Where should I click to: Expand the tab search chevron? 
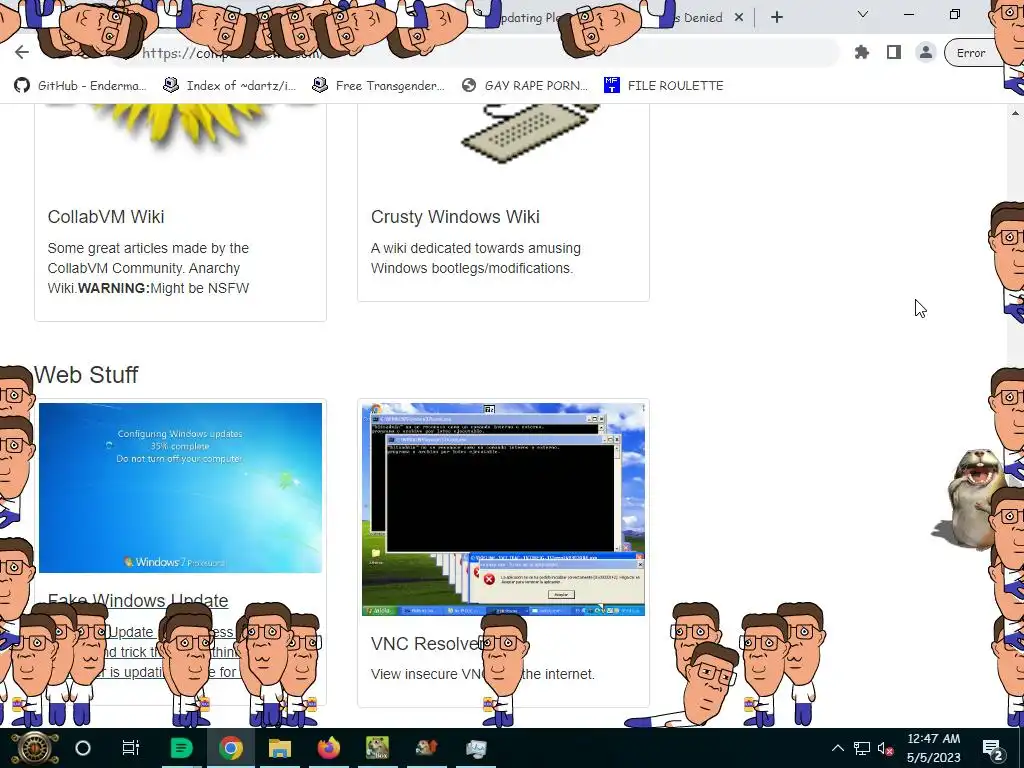coord(863,14)
